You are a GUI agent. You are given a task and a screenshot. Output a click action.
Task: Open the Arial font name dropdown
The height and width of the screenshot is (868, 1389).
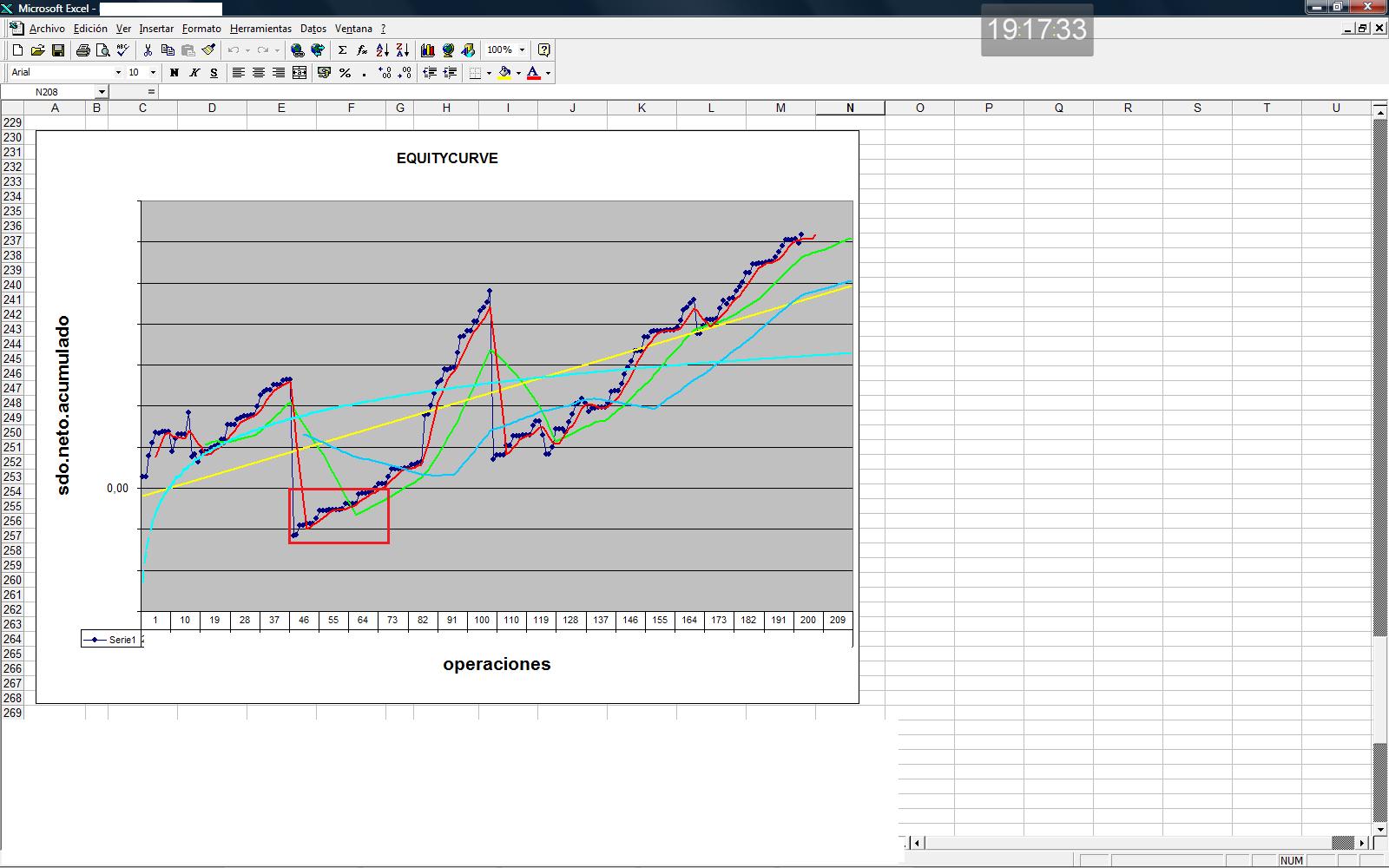coord(118,73)
